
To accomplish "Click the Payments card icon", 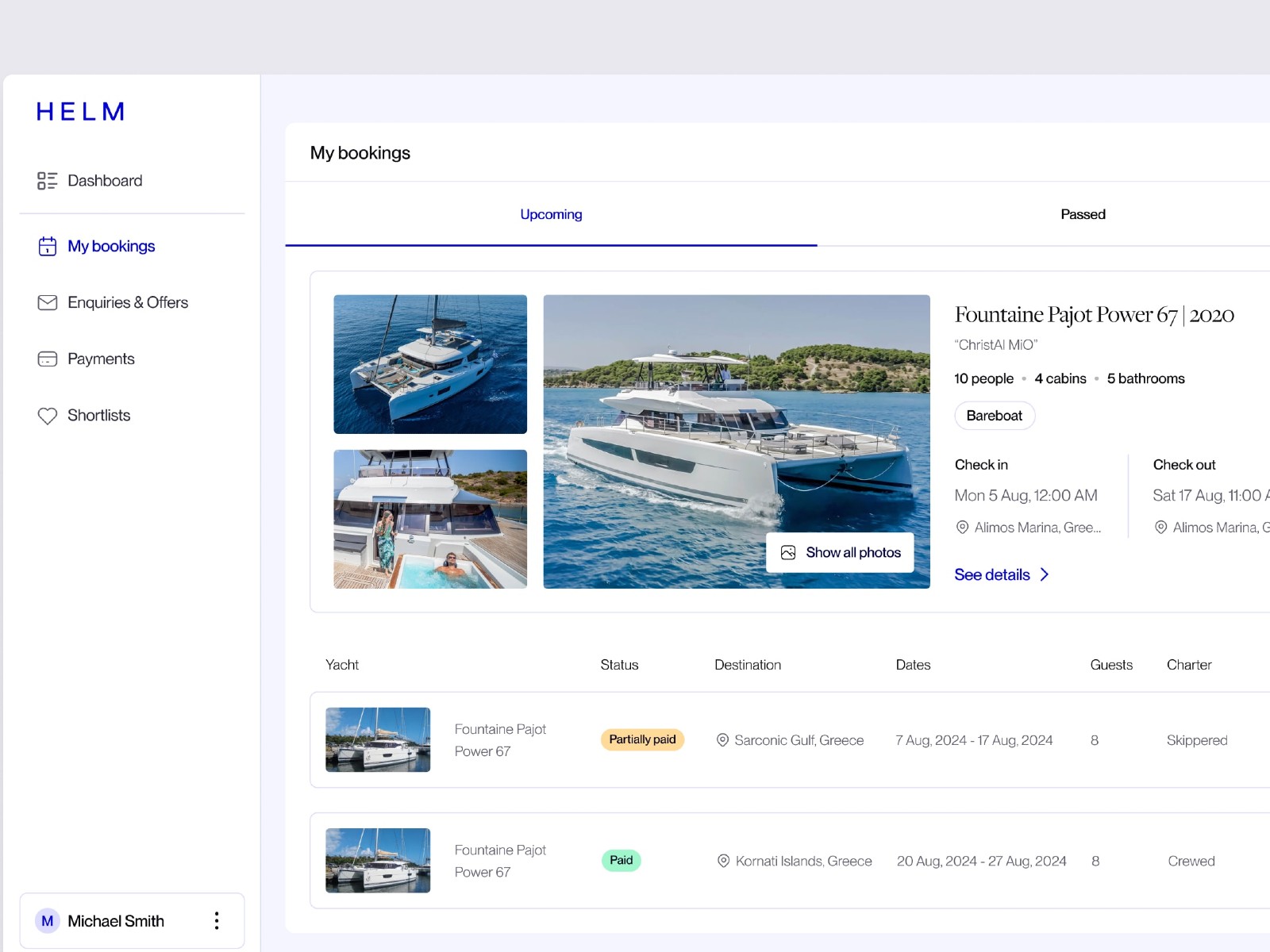I will tap(47, 359).
